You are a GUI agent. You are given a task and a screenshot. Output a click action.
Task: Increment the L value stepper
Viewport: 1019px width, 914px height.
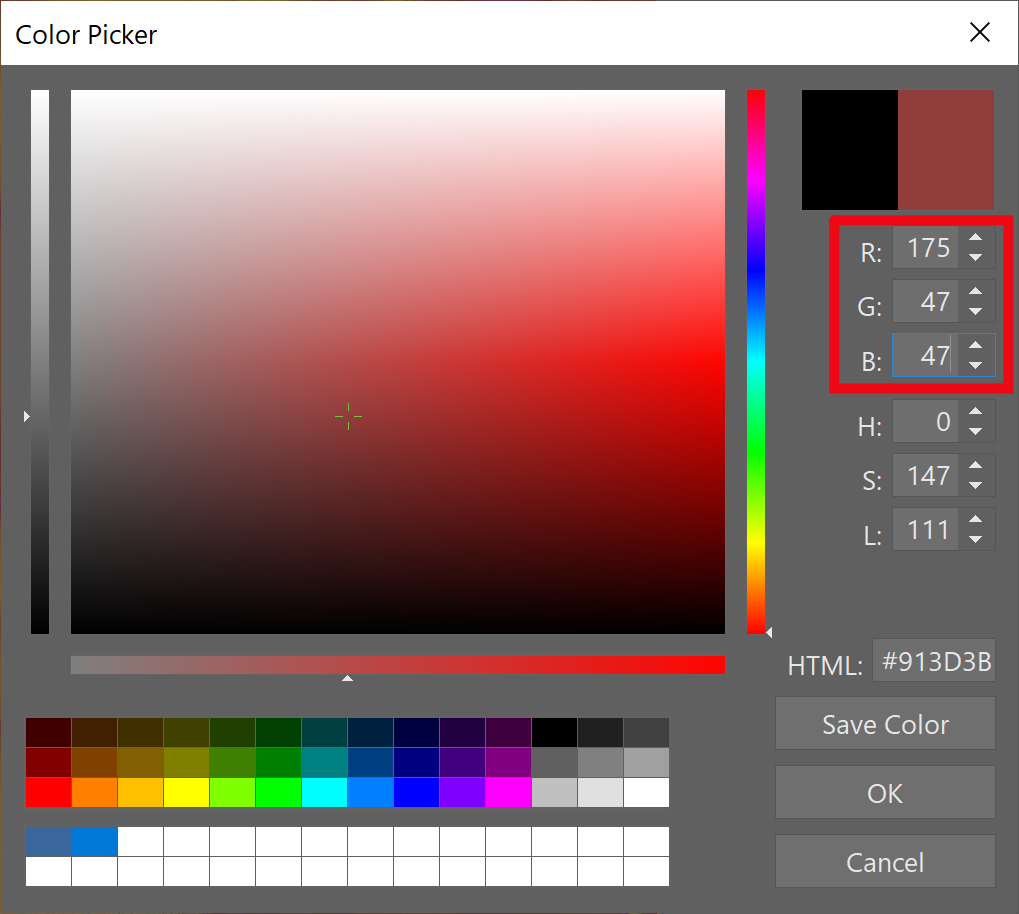tap(975, 521)
